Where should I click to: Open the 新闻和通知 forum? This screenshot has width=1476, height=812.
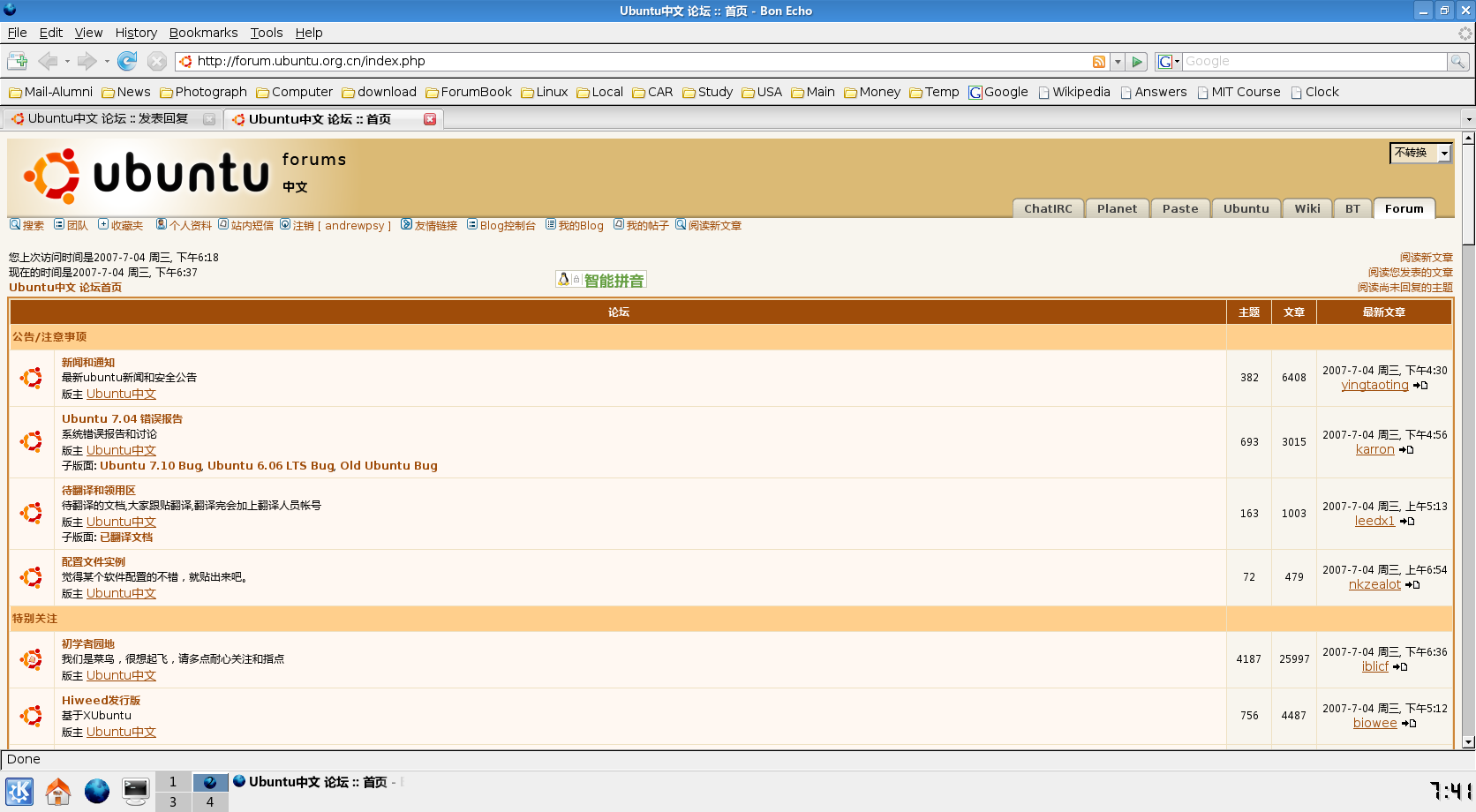[88, 363]
